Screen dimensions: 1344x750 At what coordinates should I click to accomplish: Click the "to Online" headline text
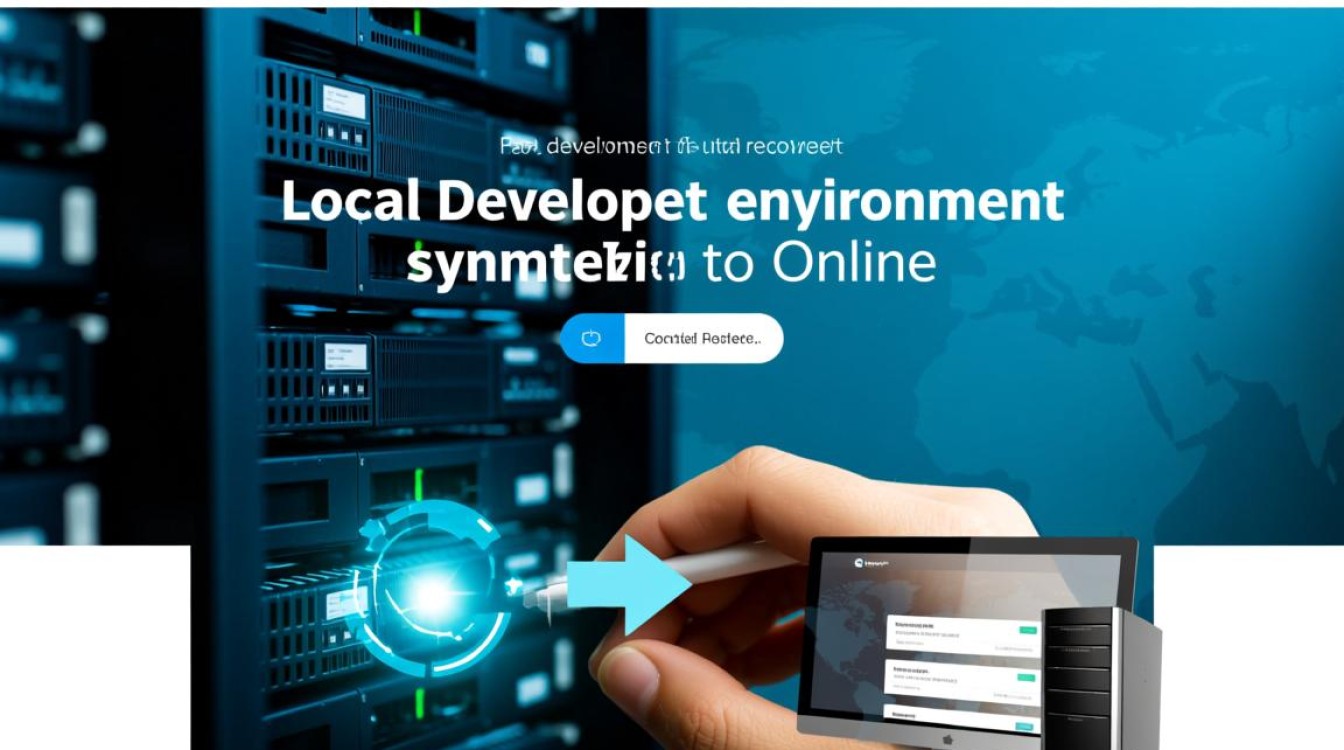[x=820, y=262]
